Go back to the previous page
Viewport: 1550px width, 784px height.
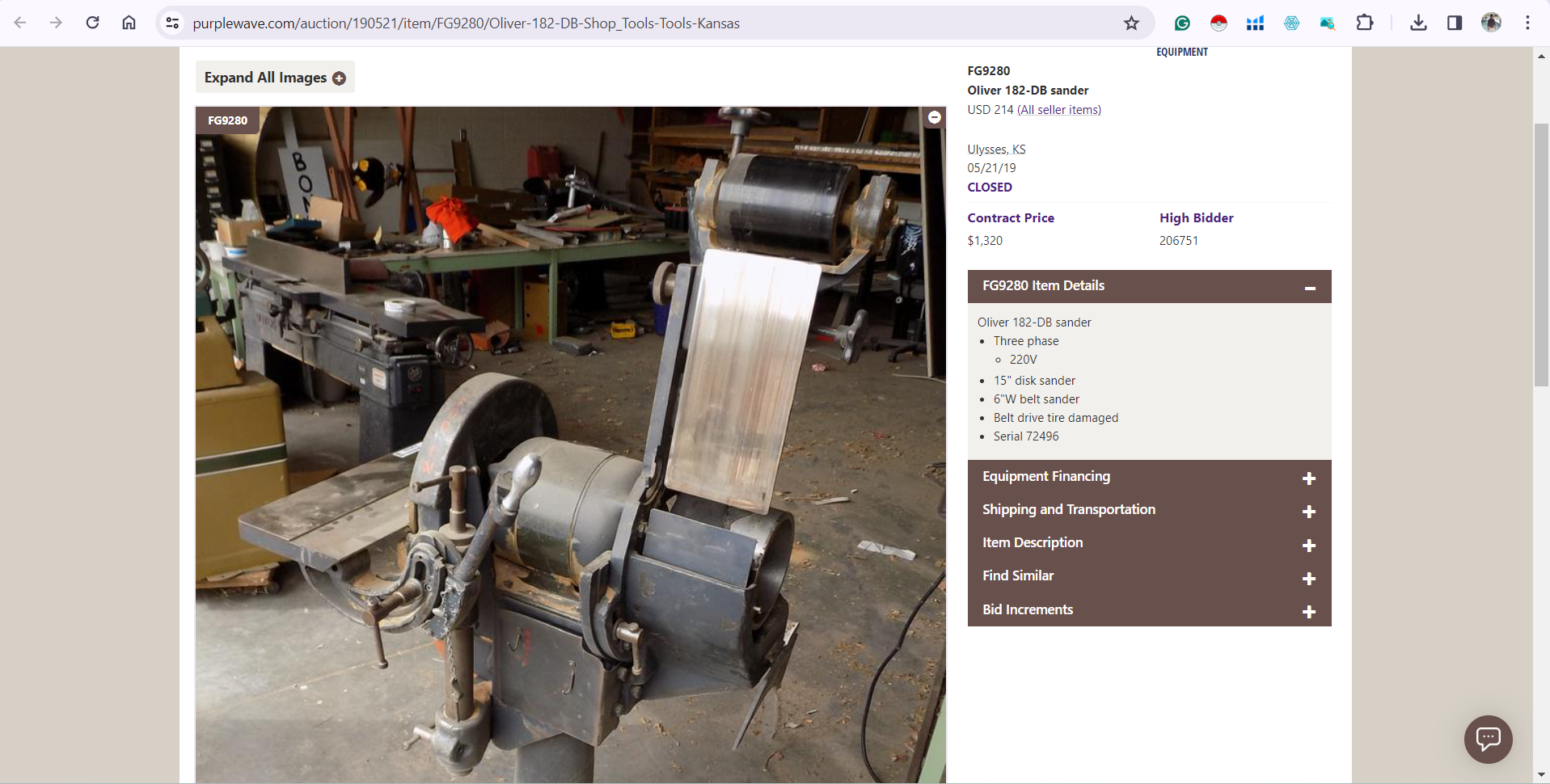click(20, 23)
